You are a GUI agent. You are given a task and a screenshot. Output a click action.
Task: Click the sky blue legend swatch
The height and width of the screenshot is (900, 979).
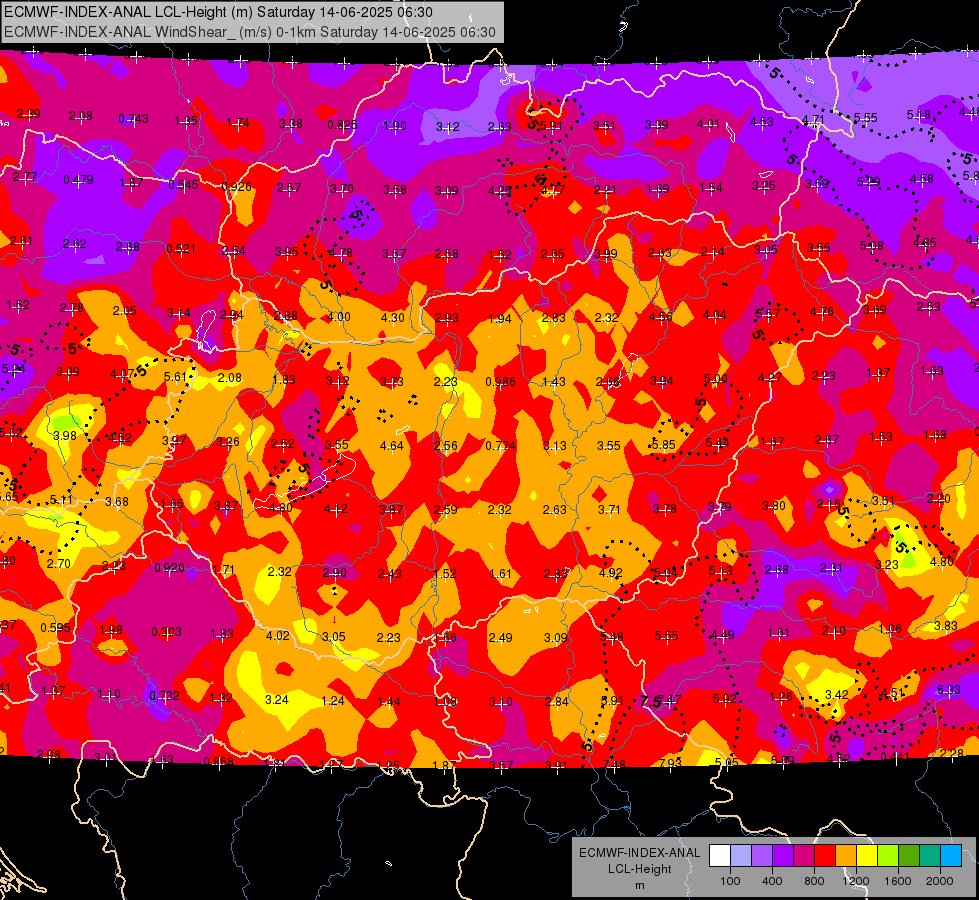951,856
